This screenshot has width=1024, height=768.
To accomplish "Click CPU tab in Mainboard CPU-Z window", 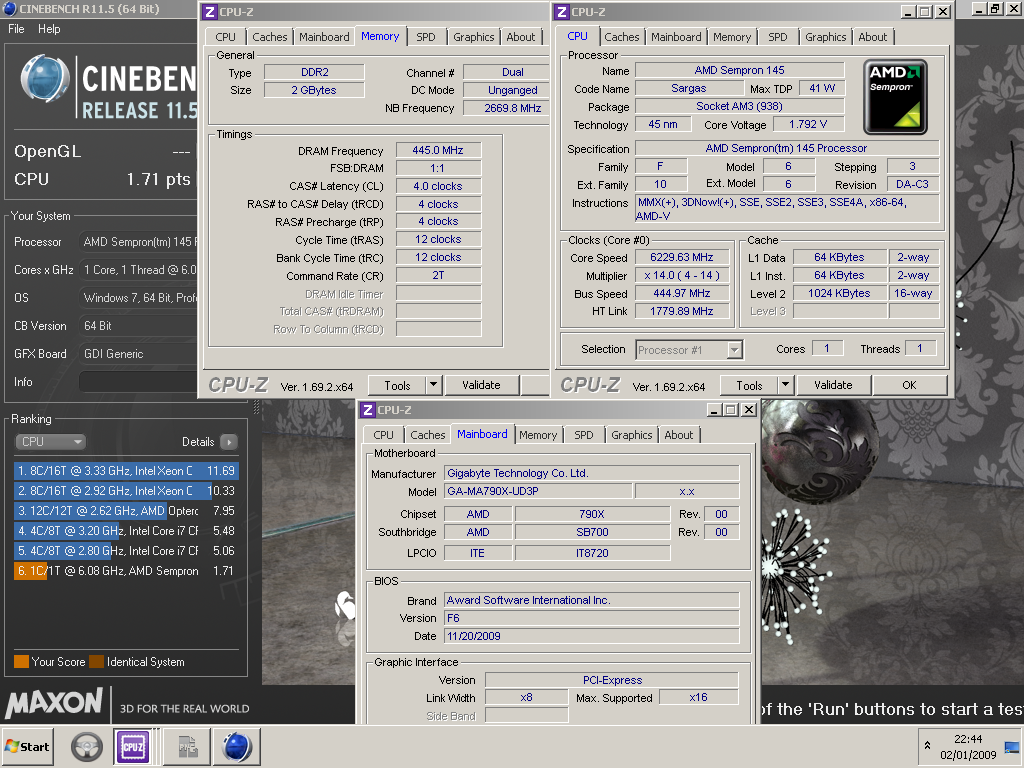I will (x=383, y=435).
